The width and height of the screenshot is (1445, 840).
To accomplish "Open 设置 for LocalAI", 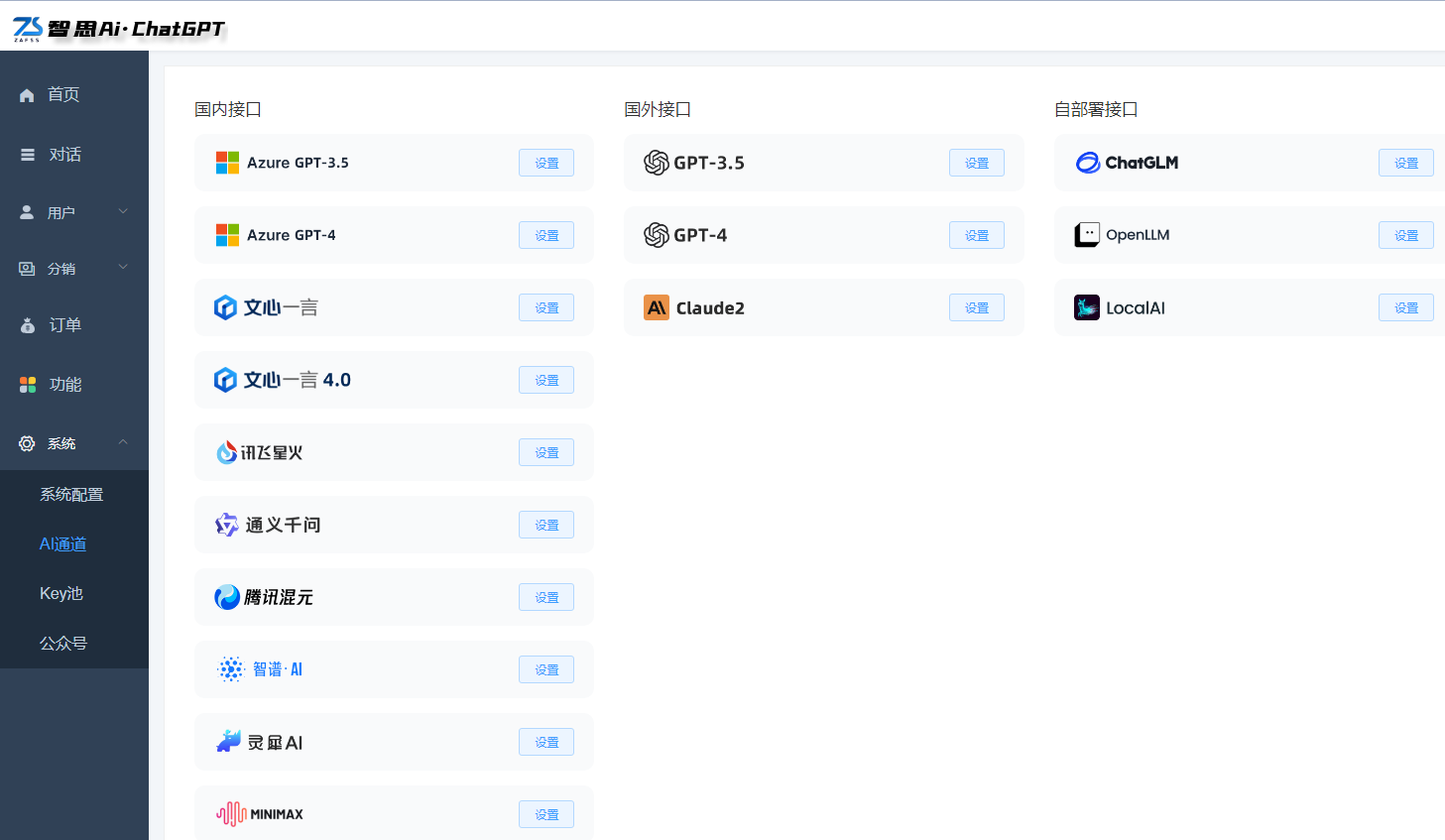I will (1406, 307).
